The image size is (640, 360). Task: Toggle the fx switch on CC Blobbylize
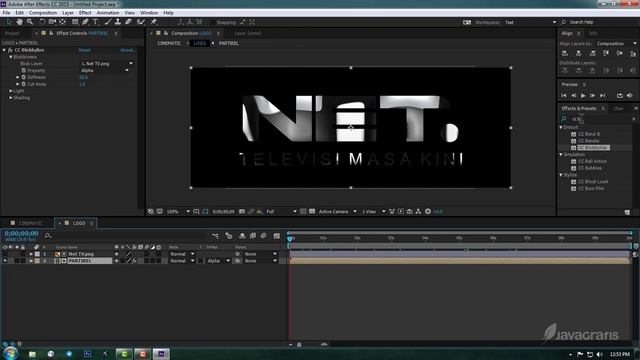tap(10, 50)
